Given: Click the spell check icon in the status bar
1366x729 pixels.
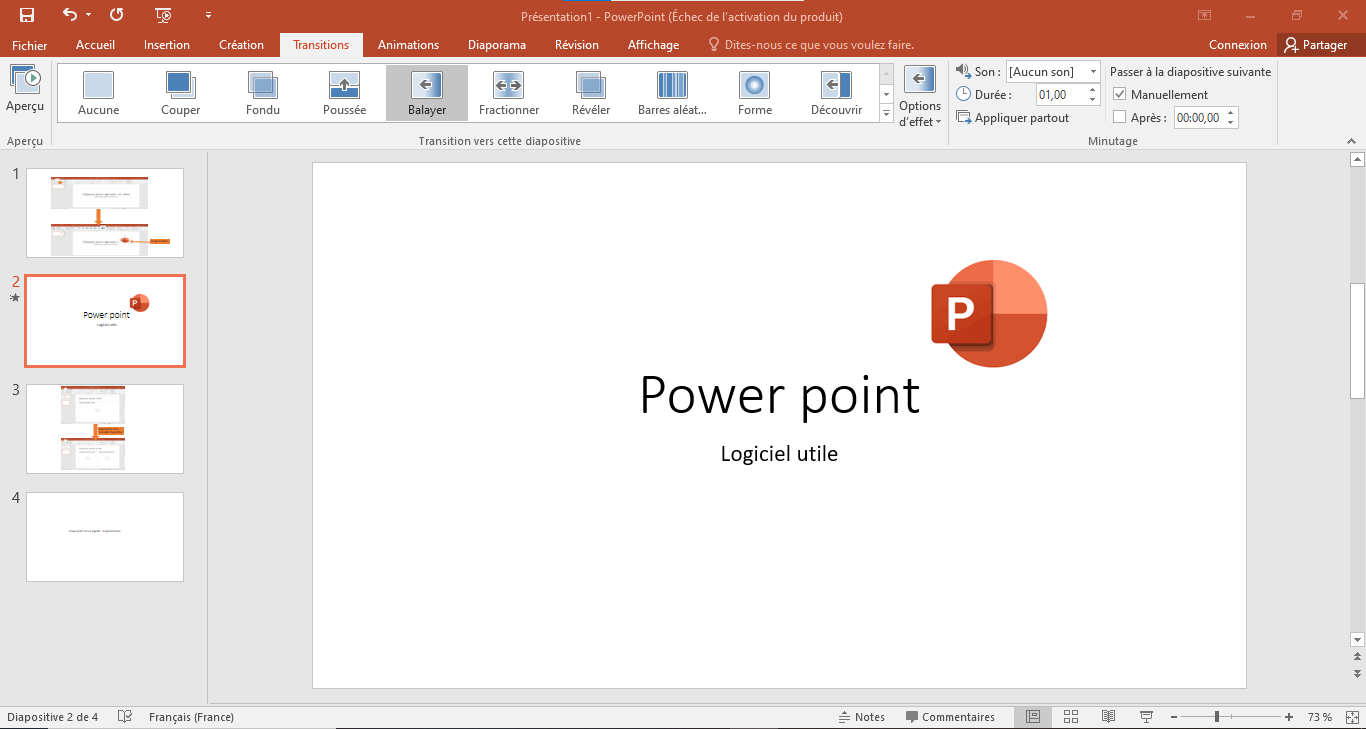Looking at the screenshot, I should pos(125,717).
